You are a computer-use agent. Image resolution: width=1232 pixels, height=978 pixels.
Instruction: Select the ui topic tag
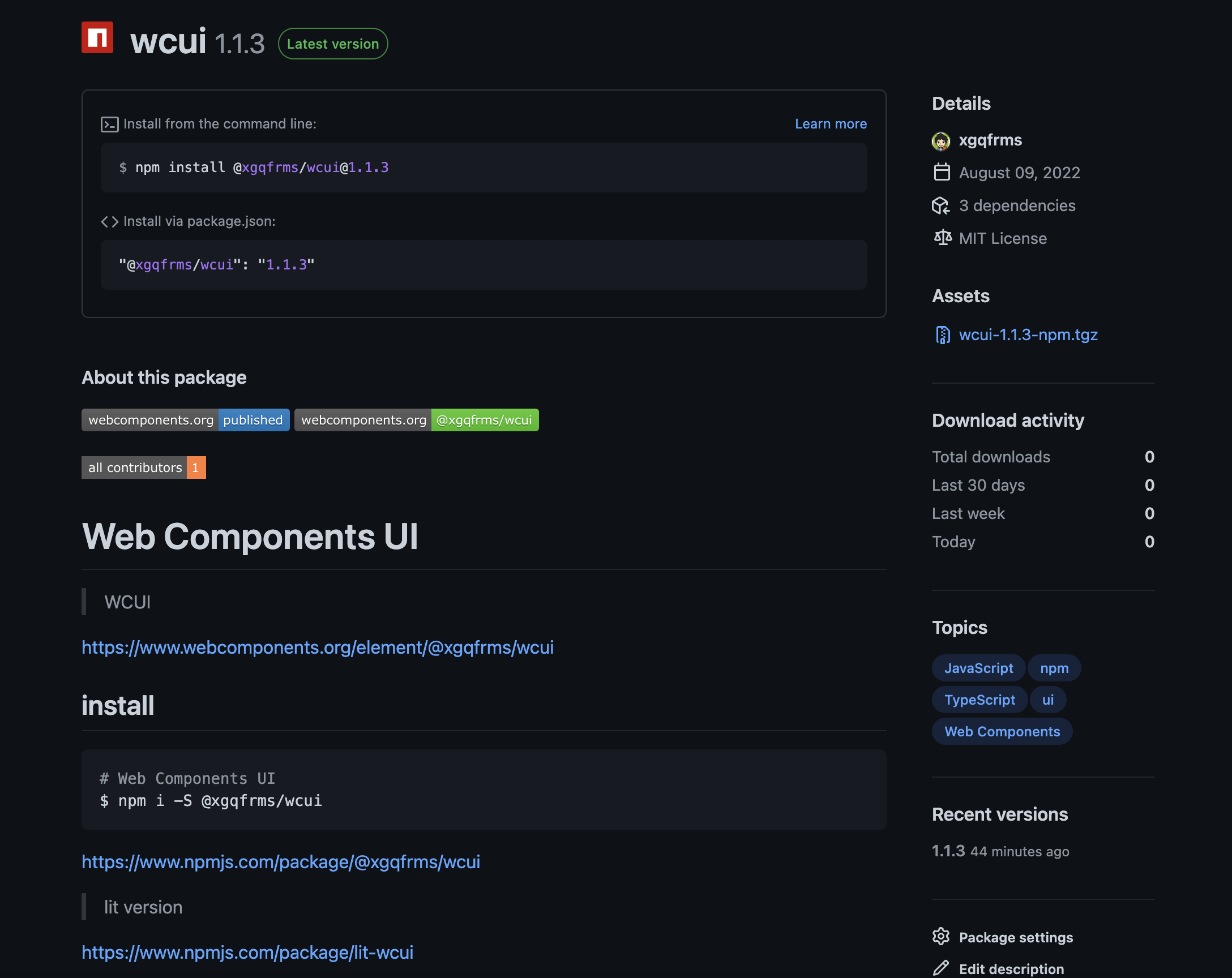[x=1047, y=700]
